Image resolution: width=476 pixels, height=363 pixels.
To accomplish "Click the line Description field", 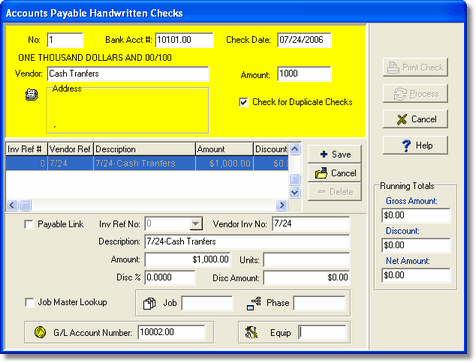I will click(x=247, y=242).
